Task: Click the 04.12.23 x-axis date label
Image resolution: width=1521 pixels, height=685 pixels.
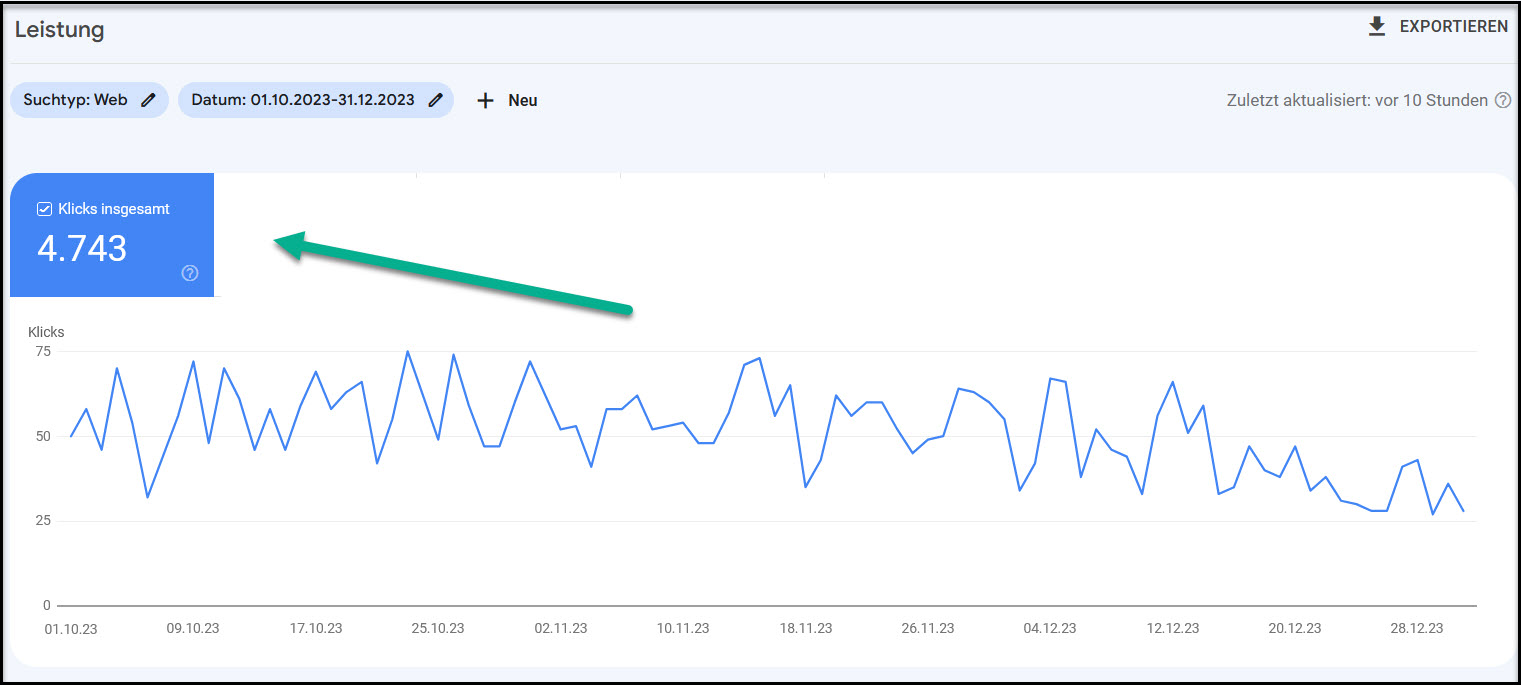Action: (1050, 628)
